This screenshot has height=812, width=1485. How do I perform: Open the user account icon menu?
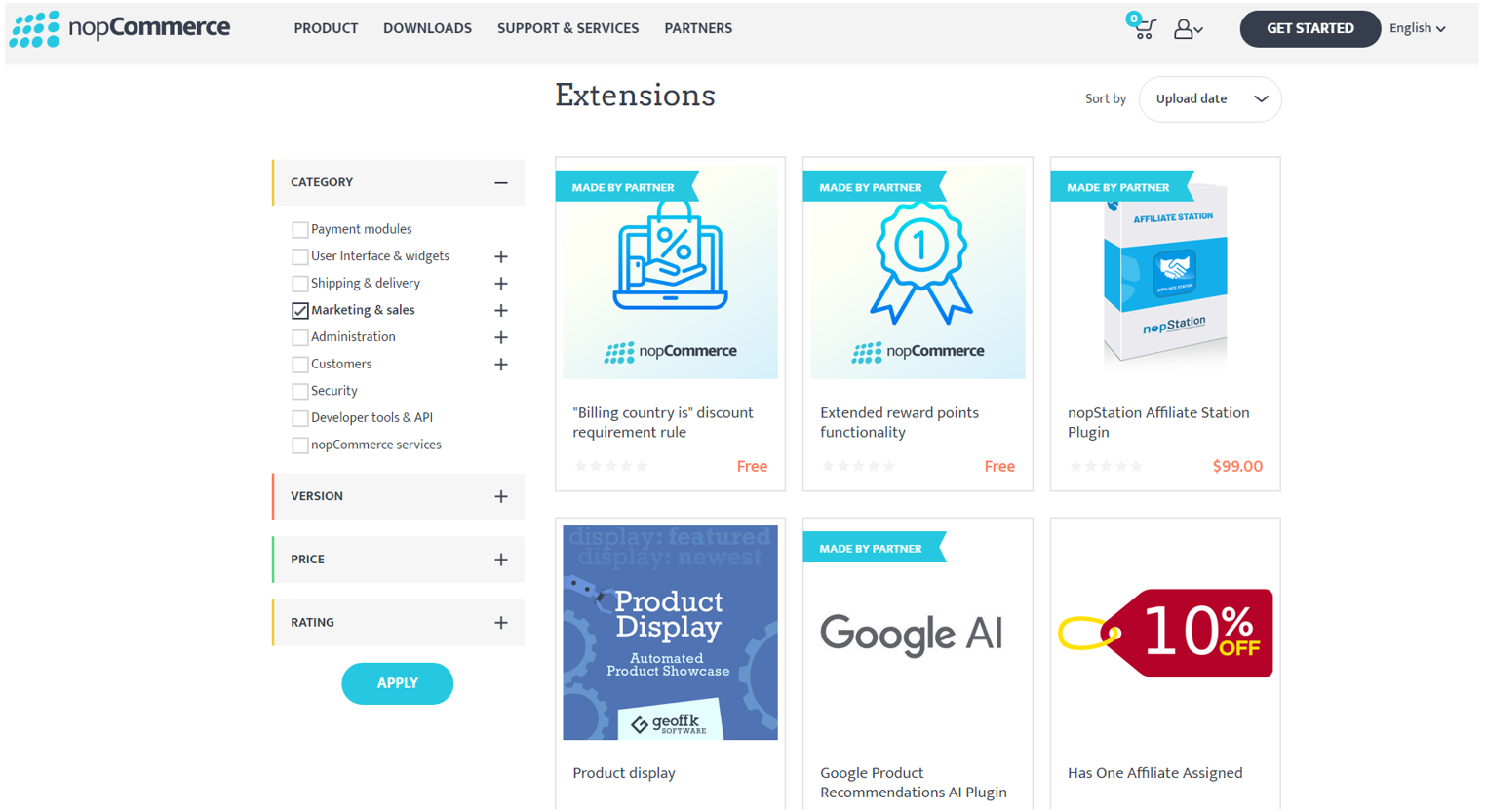click(1188, 29)
